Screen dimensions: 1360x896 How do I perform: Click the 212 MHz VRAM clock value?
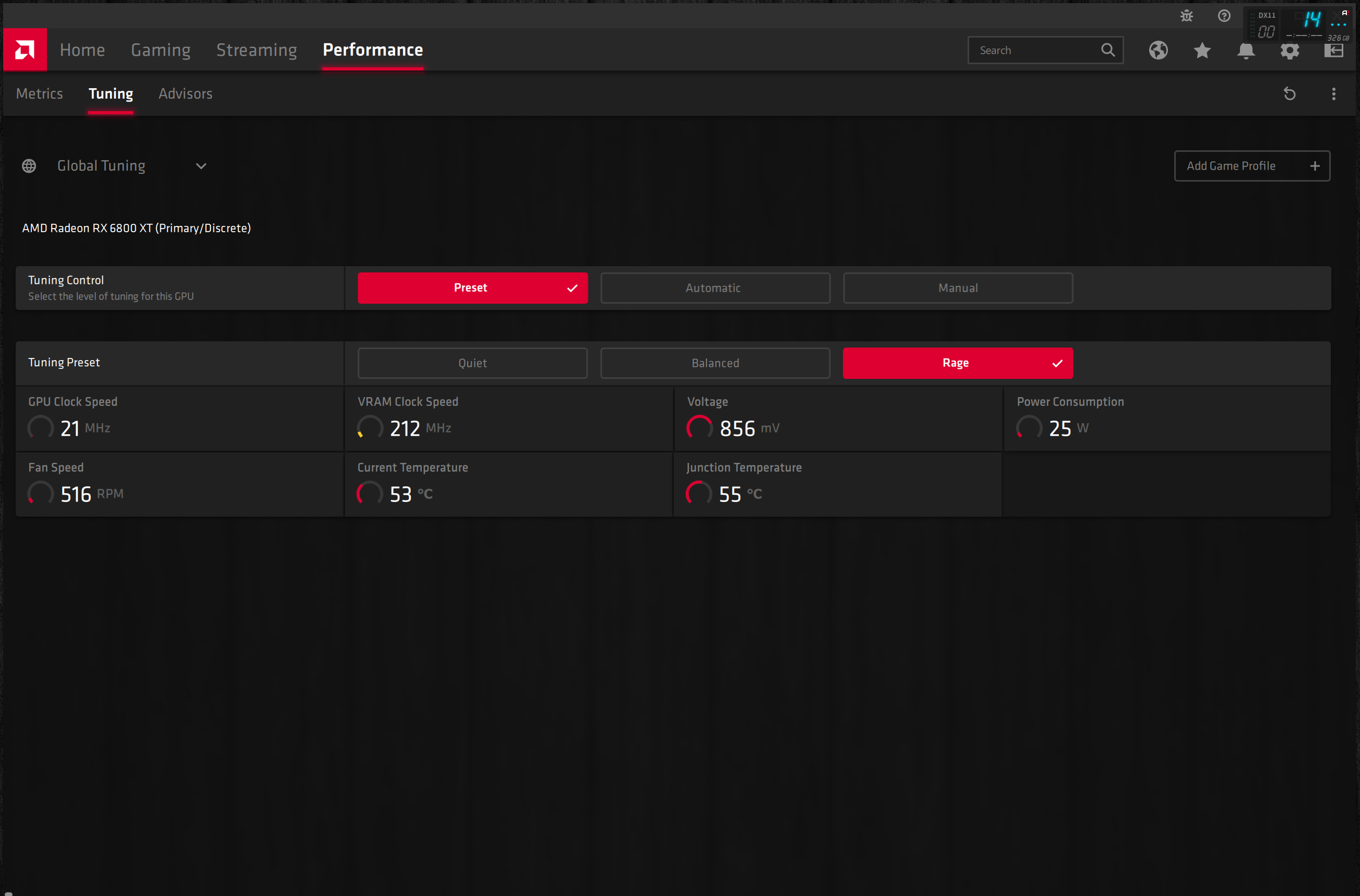(x=421, y=428)
